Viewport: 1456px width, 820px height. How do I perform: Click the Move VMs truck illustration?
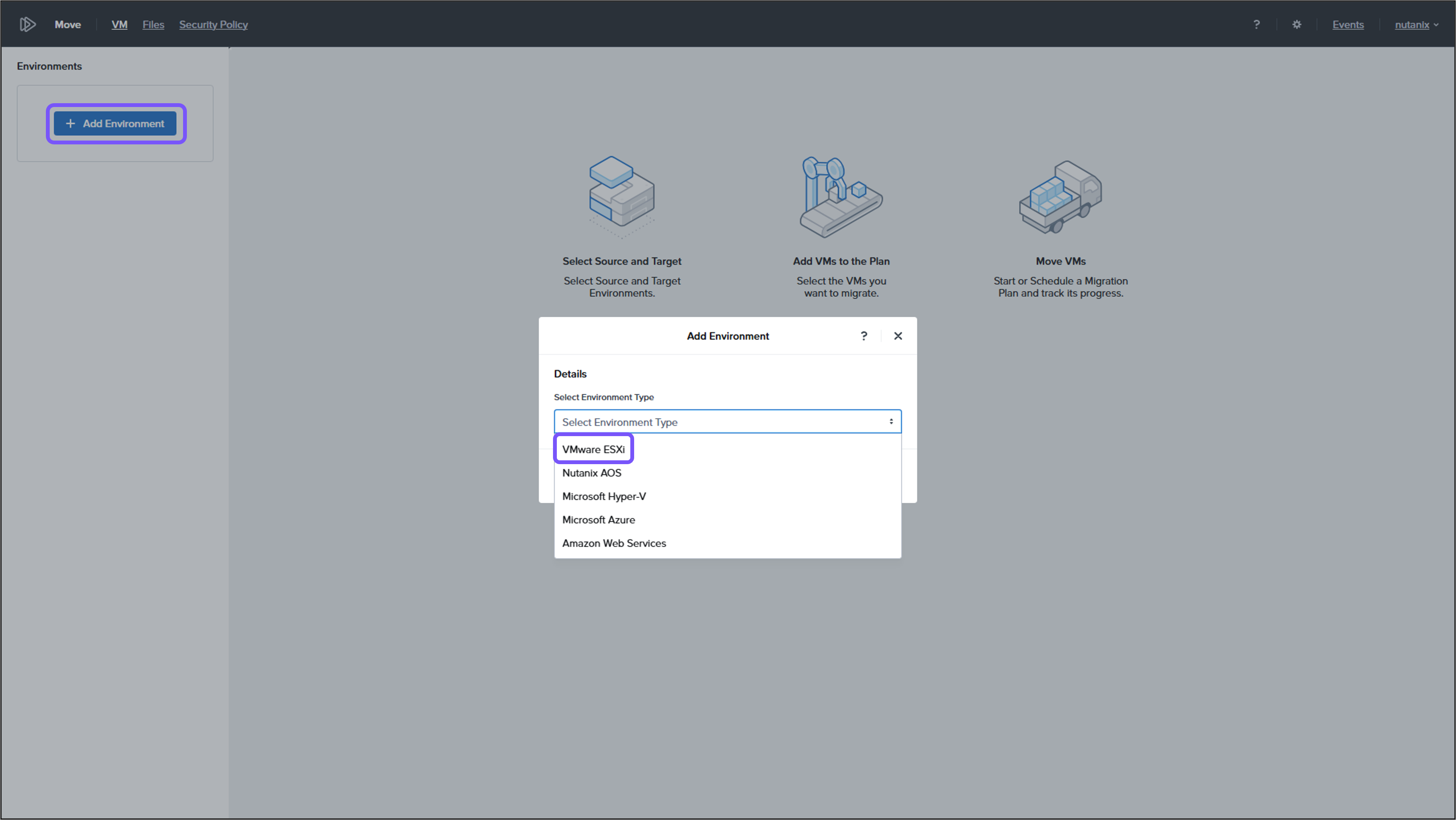[1060, 195]
